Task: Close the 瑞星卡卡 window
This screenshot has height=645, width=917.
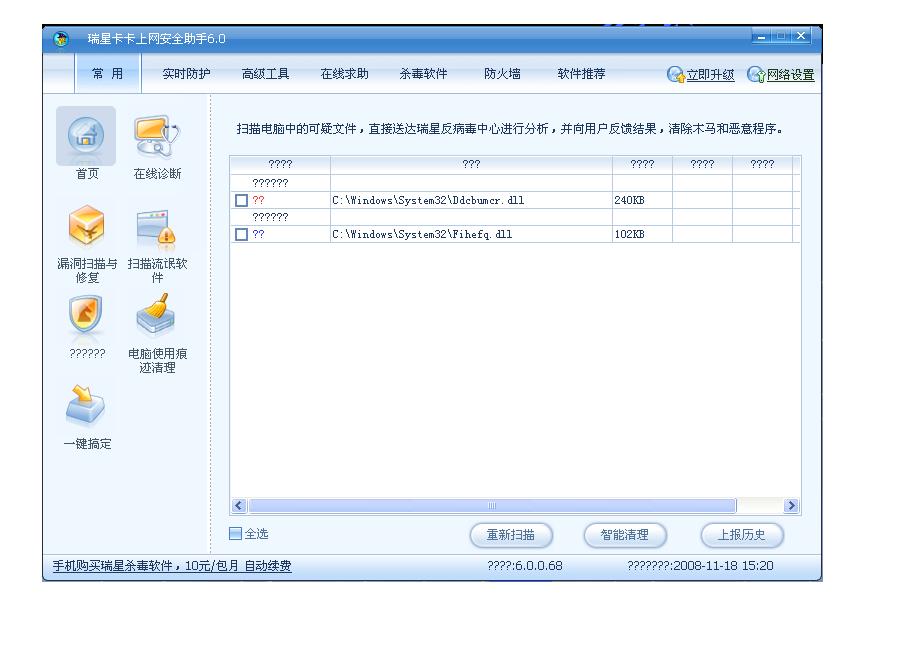Action: (801, 36)
